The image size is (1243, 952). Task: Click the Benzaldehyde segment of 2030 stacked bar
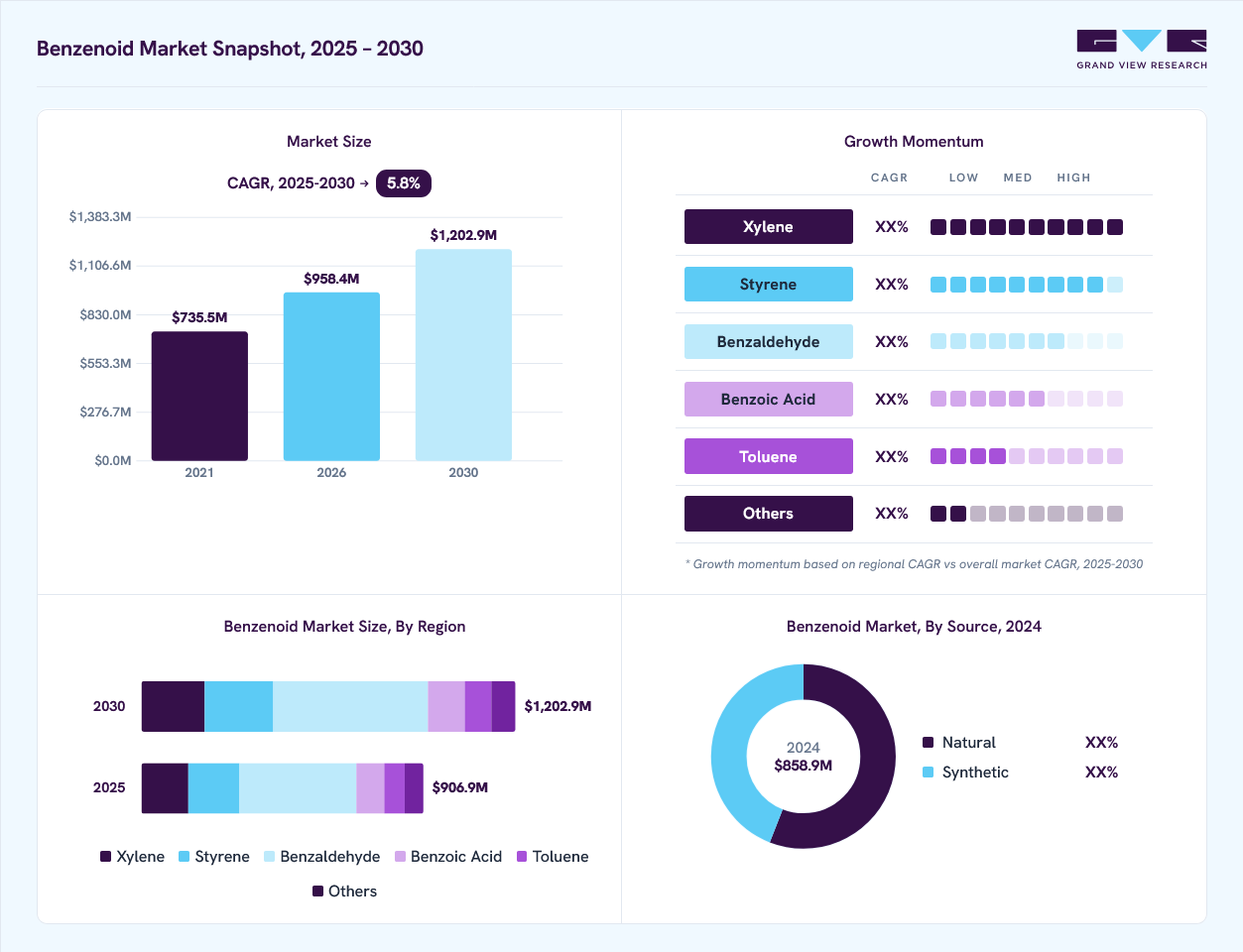350,707
